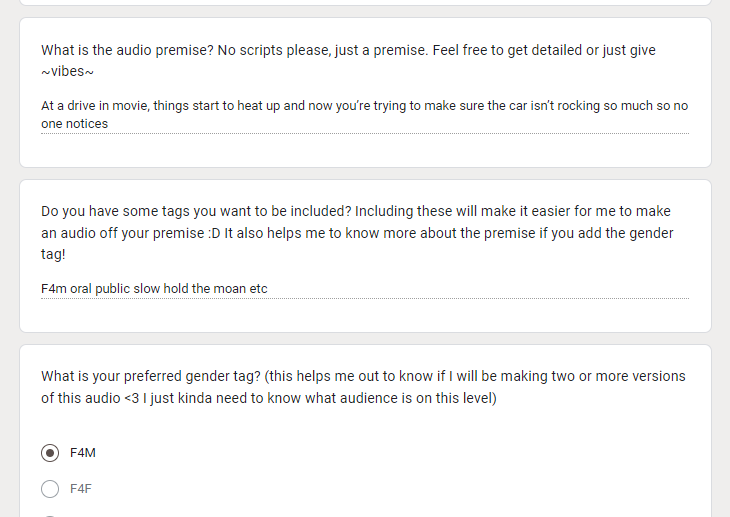
Task: Click the "Do you have some tags" question title
Action: pos(357,232)
